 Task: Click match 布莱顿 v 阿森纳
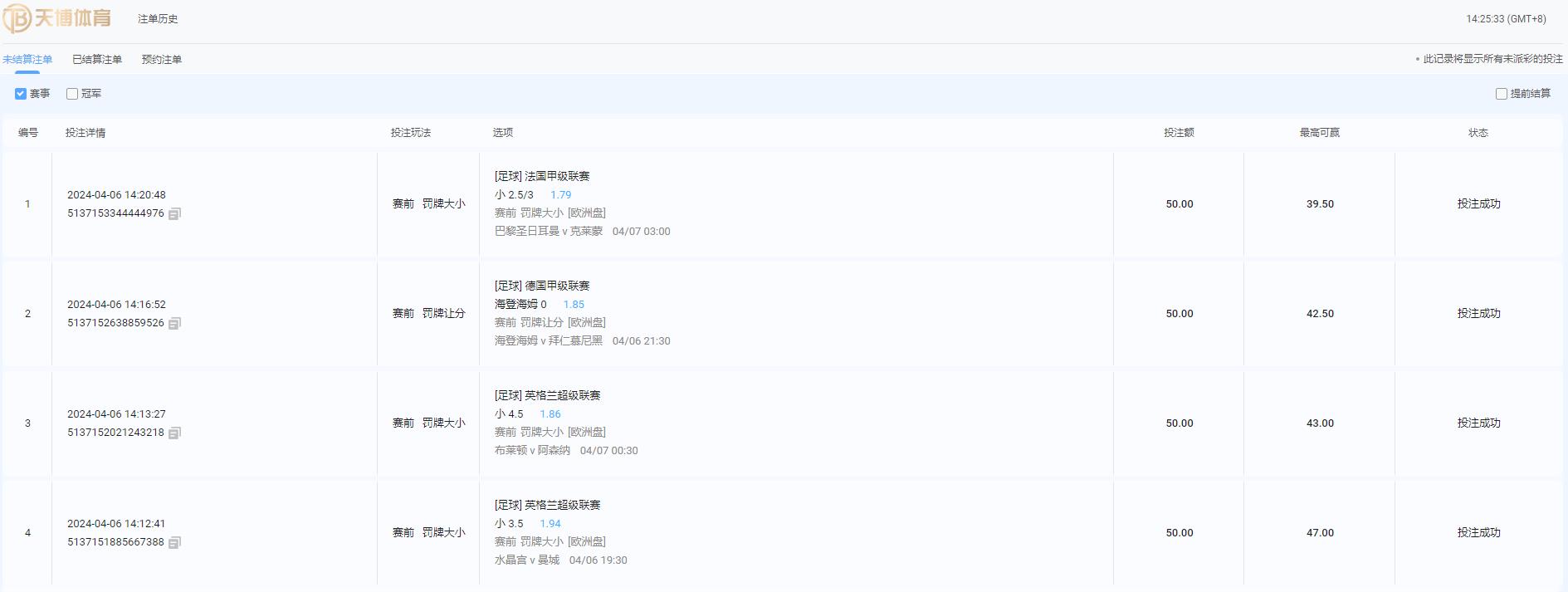pyautogui.click(x=532, y=451)
